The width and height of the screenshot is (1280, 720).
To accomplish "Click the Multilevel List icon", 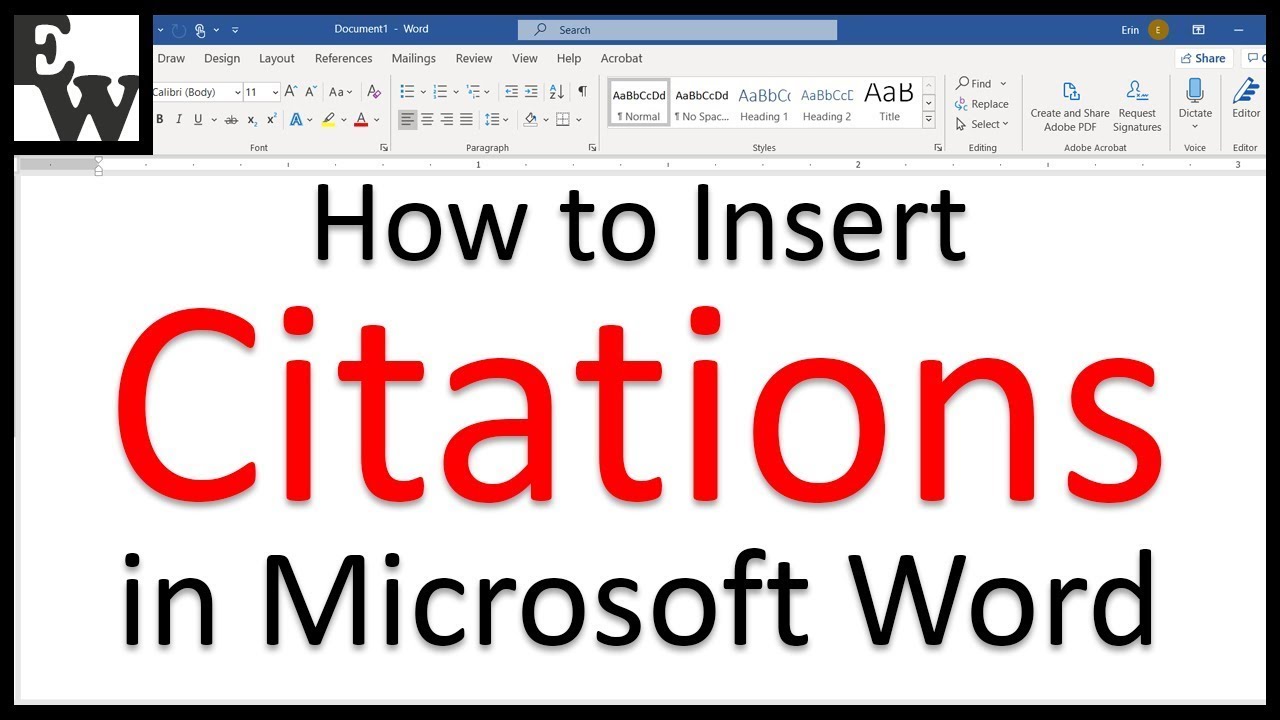I will click(x=474, y=91).
